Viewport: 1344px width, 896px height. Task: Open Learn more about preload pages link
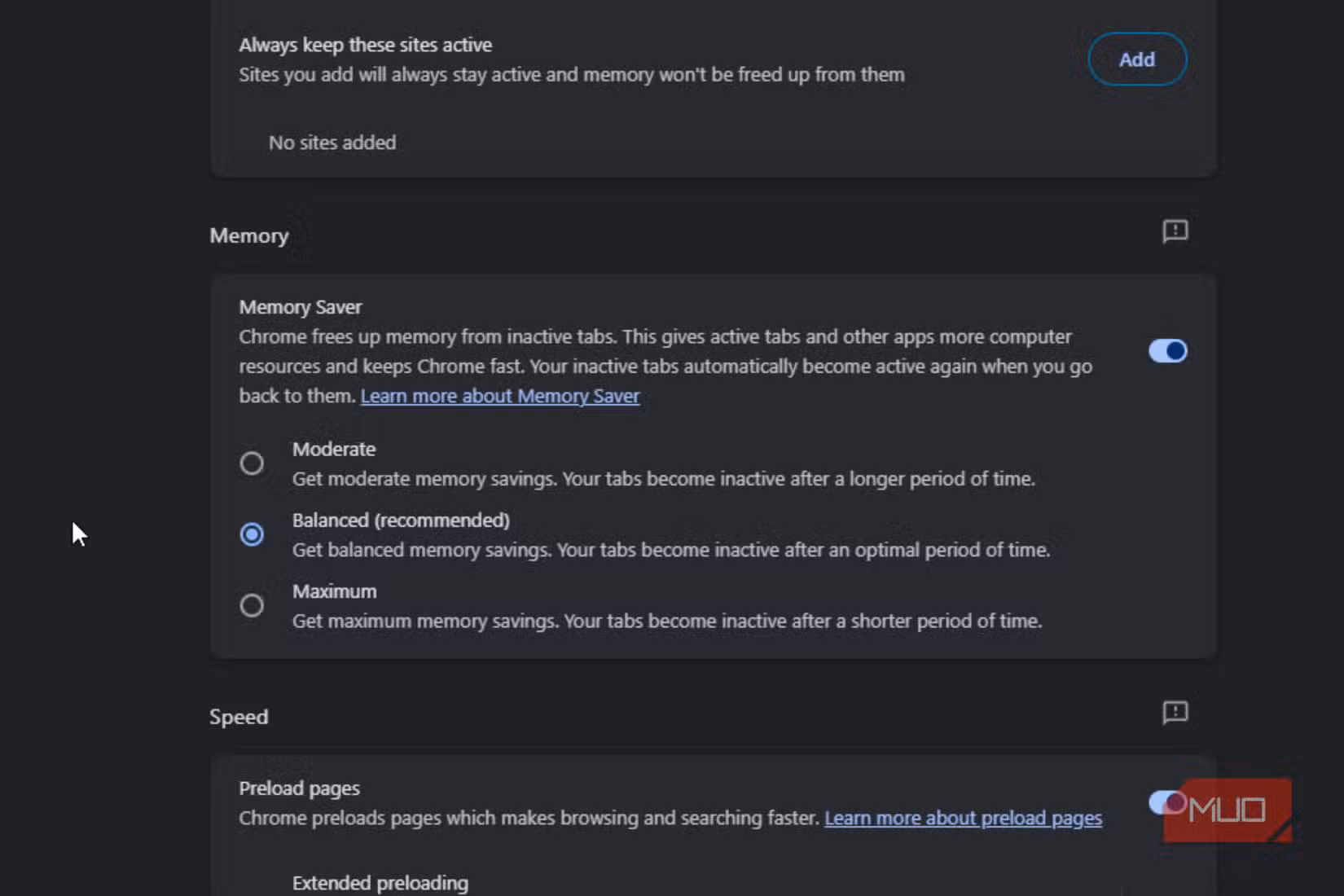click(963, 818)
